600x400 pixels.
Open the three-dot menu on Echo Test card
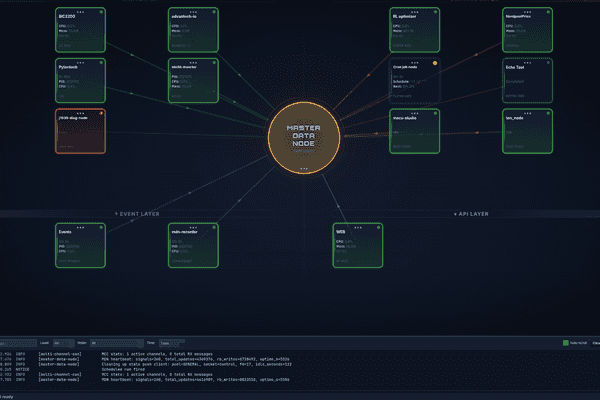coord(527,62)
